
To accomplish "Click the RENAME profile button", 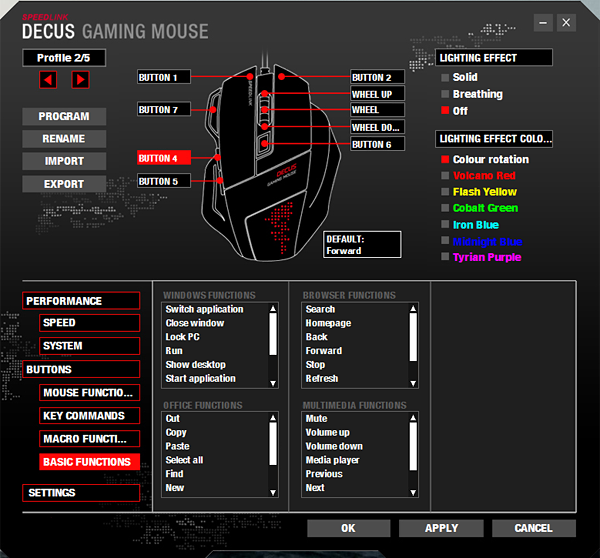I will coord(64,139).
